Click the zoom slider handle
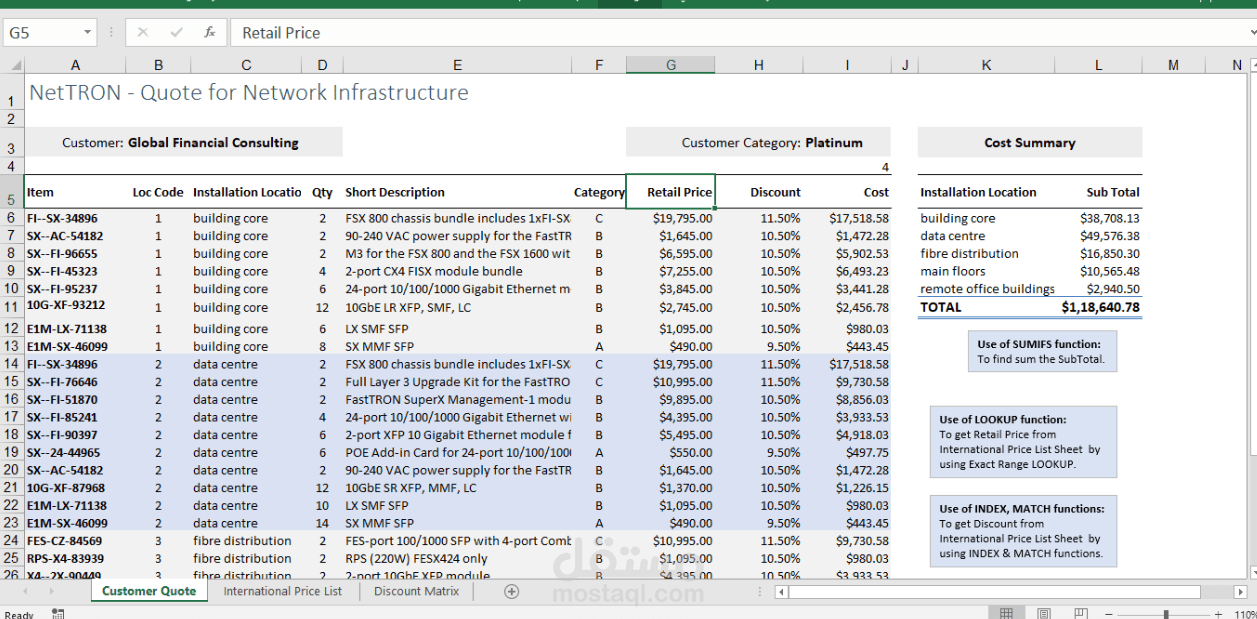The height and width of the screenshot is (619, 1257). coord(1166,614)
